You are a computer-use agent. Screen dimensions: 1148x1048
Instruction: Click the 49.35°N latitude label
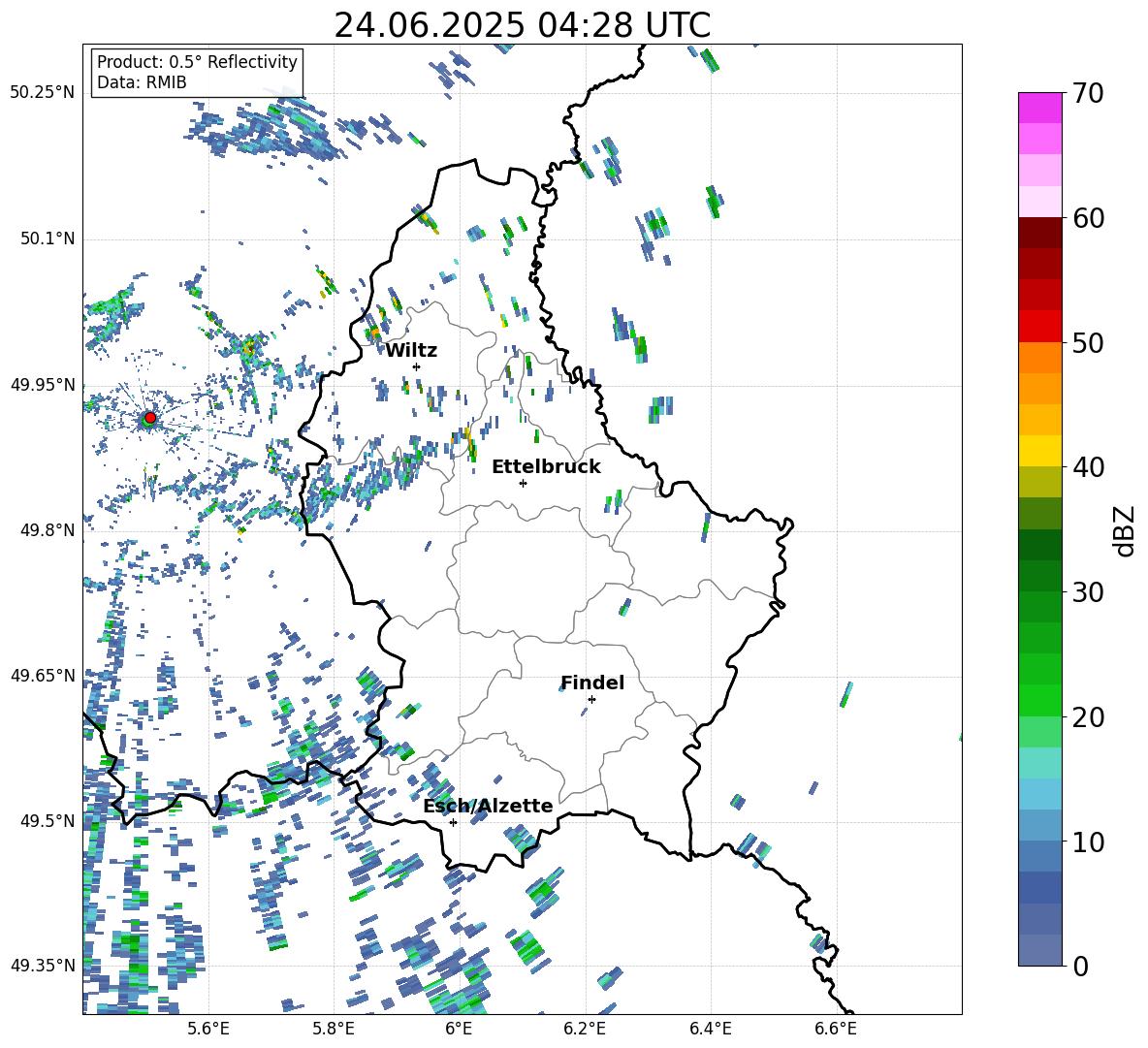pos(43,966)
